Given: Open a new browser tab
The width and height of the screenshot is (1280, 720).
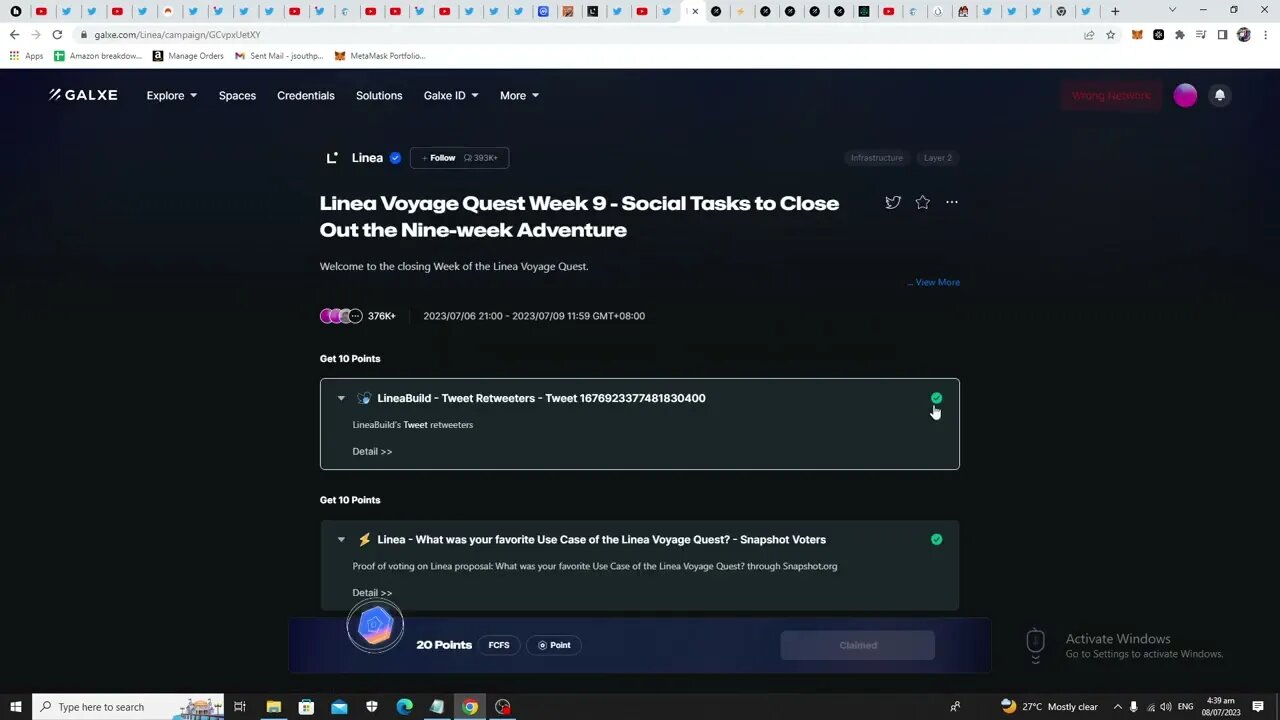Looking at the screenshot, I should click(1115, 11).
